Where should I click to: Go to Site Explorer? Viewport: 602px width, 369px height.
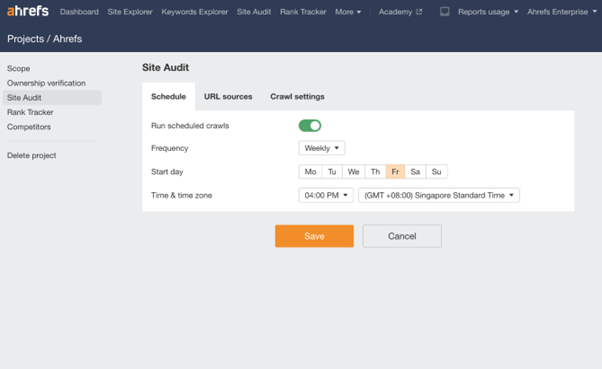pos(130,12)
